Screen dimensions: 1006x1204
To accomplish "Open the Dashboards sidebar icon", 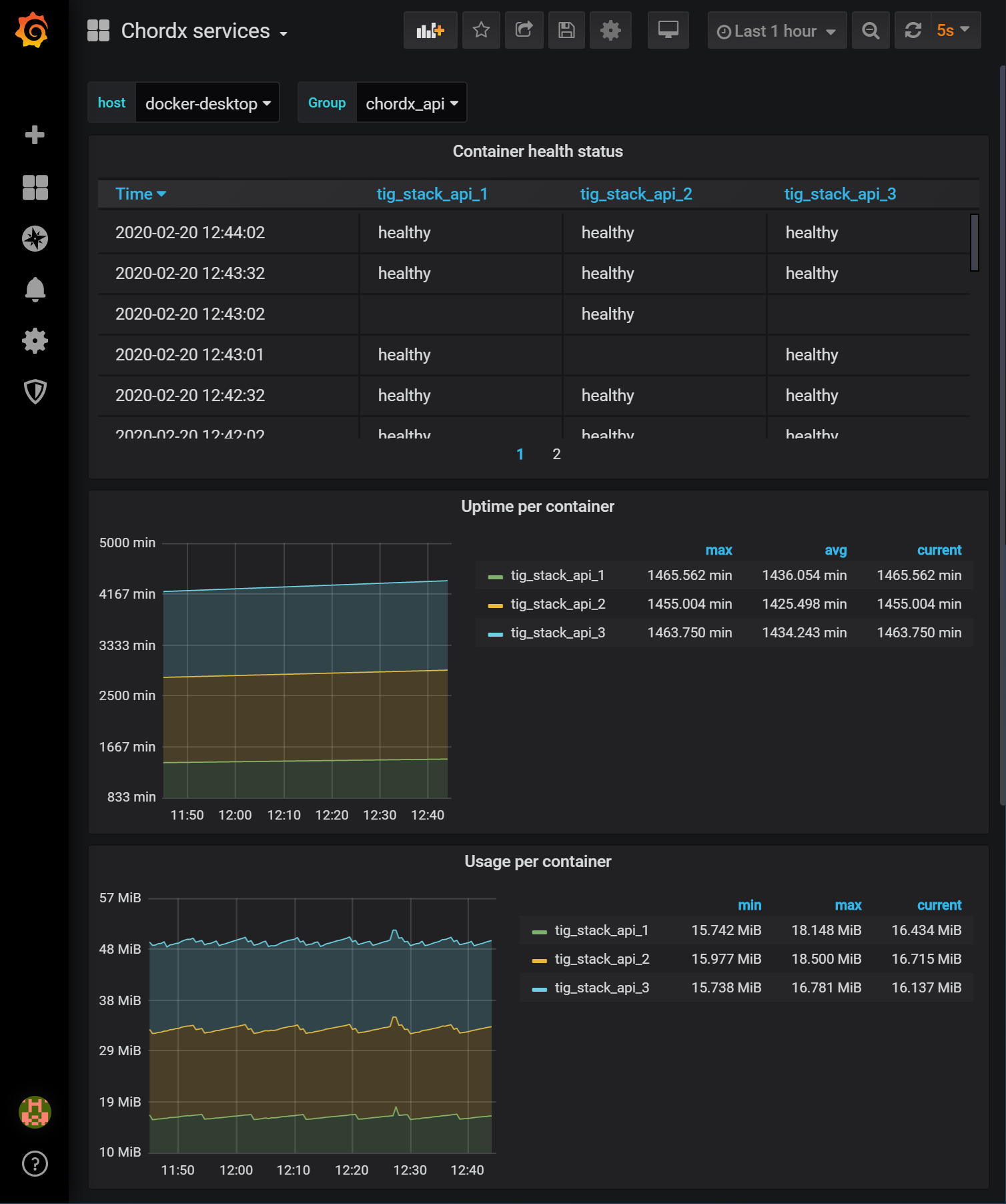I will (35, 188).
